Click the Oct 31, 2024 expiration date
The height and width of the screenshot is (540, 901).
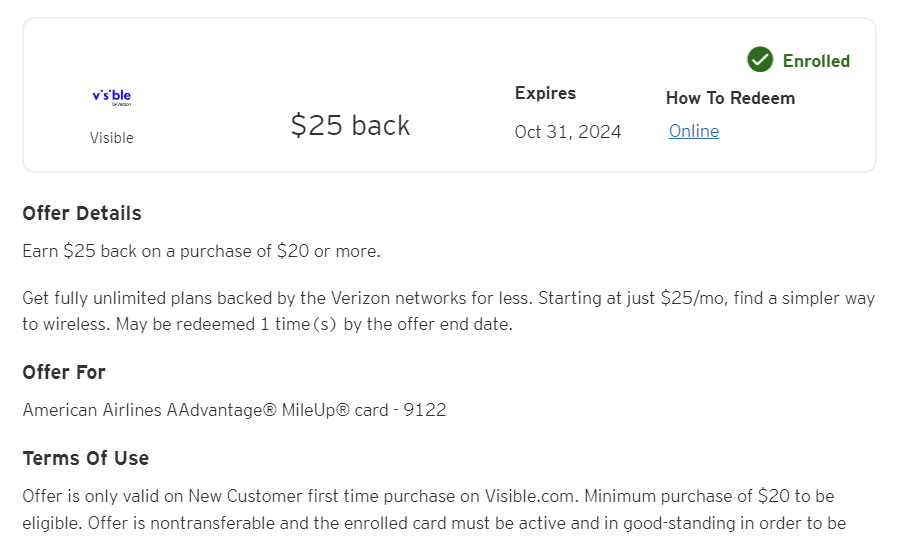click(x=568, y=132)
